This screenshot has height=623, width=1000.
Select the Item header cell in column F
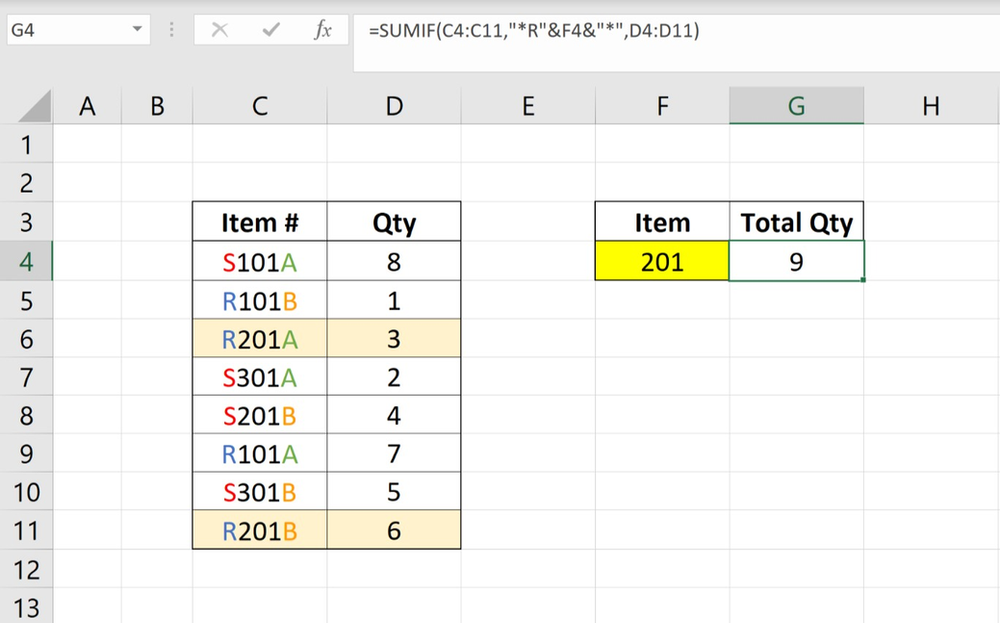[661, 222]
